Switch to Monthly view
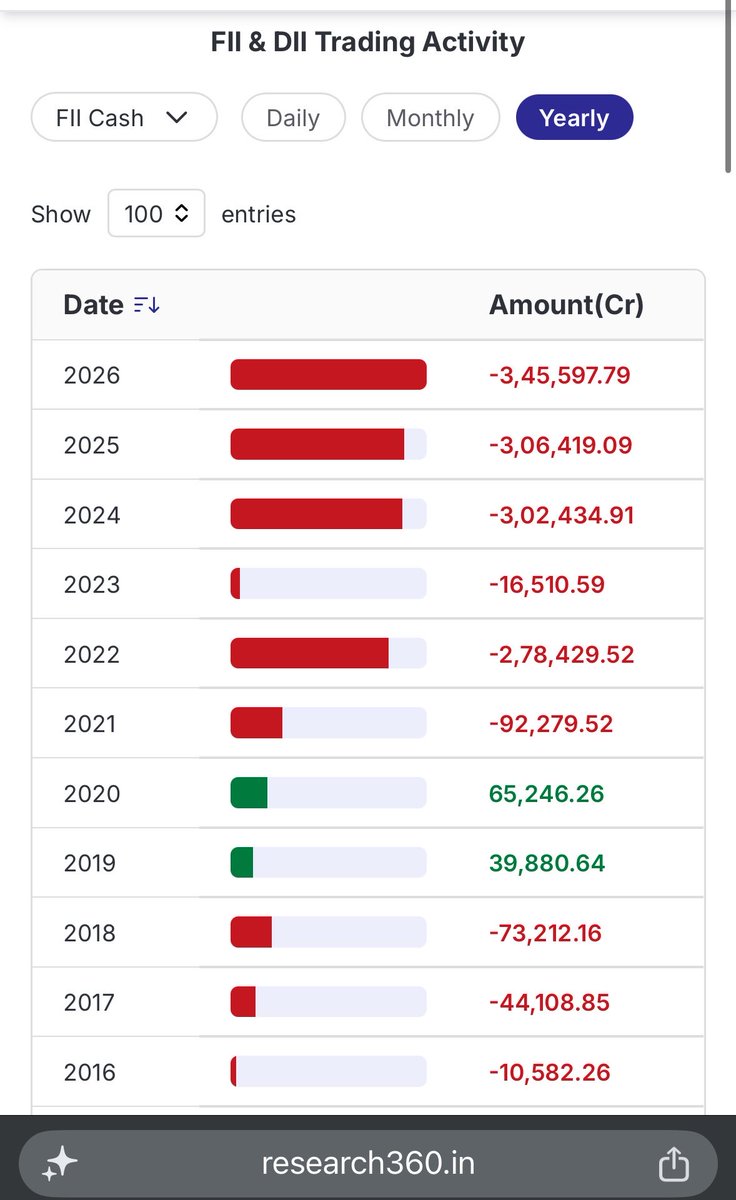This screenshot has height=1200, width=736. [x=430, y=118]
